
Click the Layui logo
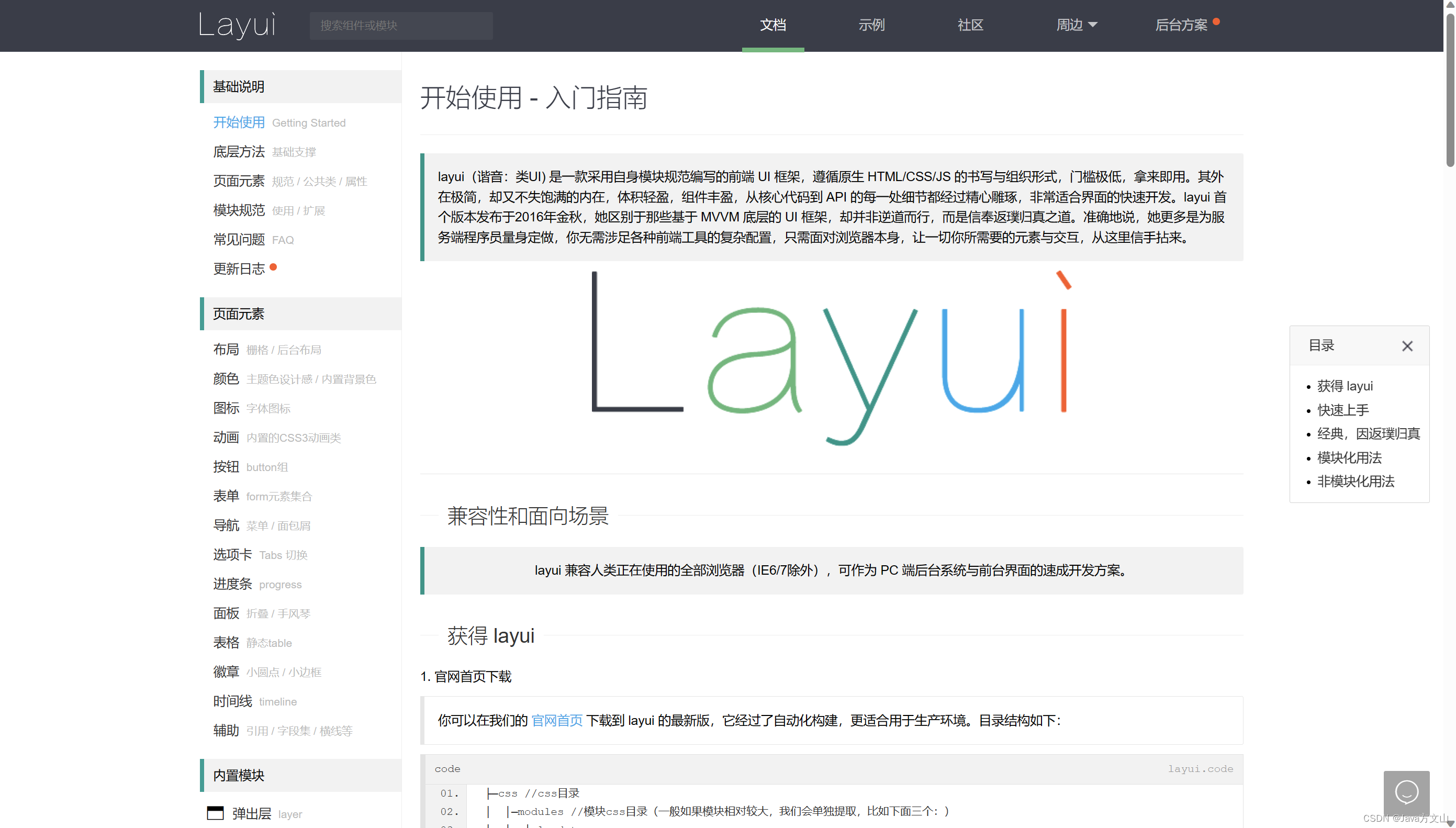[237, 25]
